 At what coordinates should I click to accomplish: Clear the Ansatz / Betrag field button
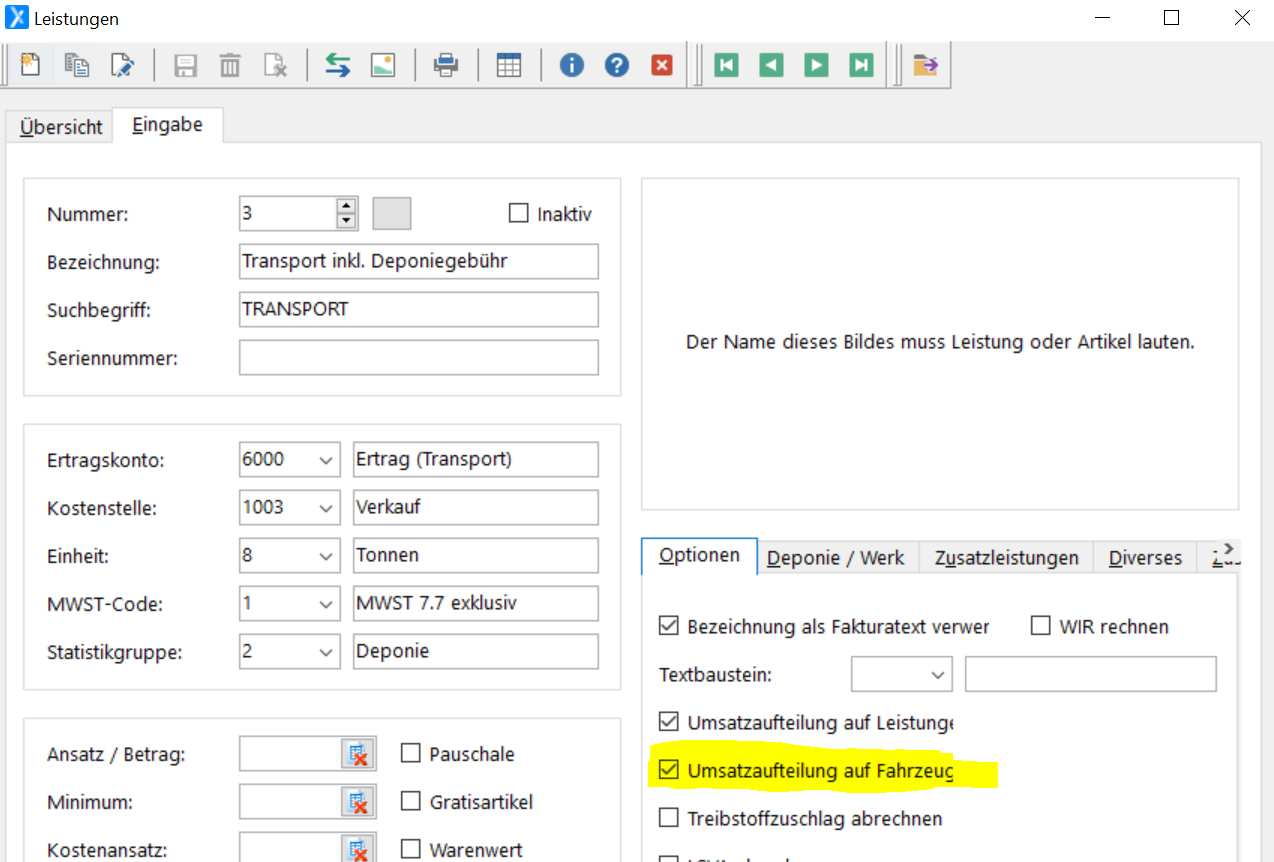(x=358, y=755)
